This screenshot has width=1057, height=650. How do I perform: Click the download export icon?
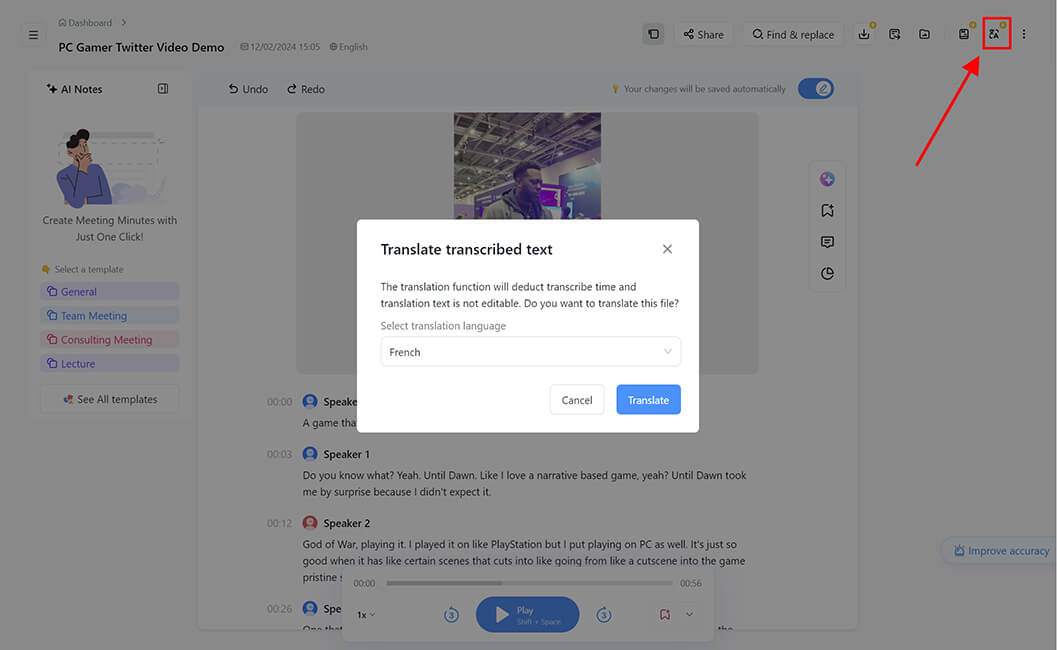pyautogui.click(x=864, y=34)
